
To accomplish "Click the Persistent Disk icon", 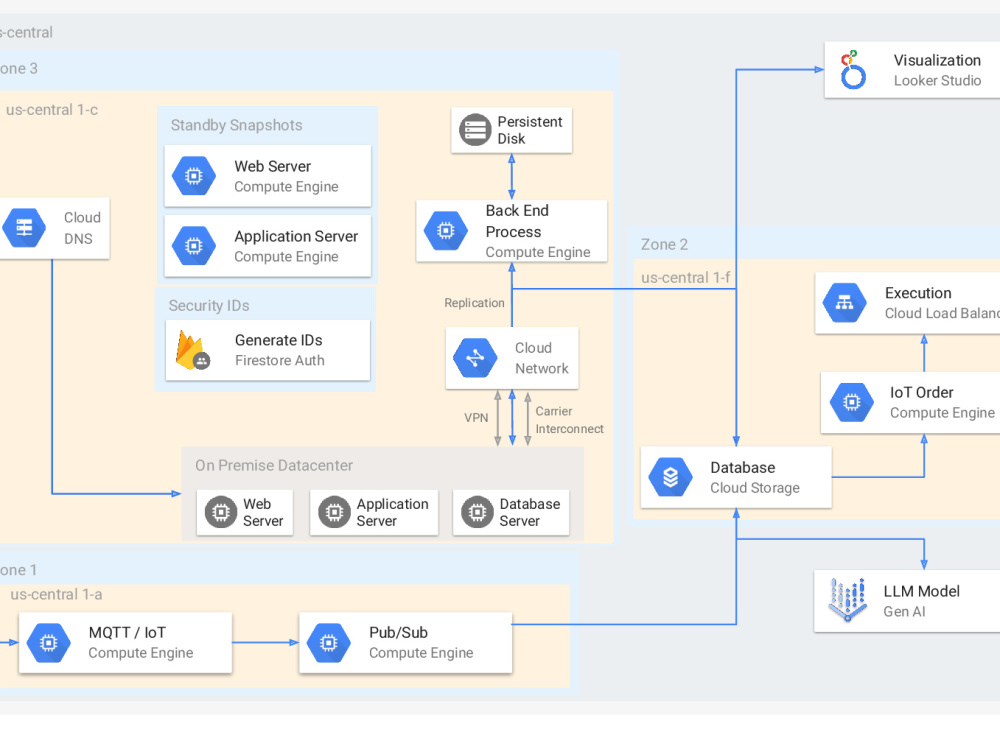I will coord(474,130).
